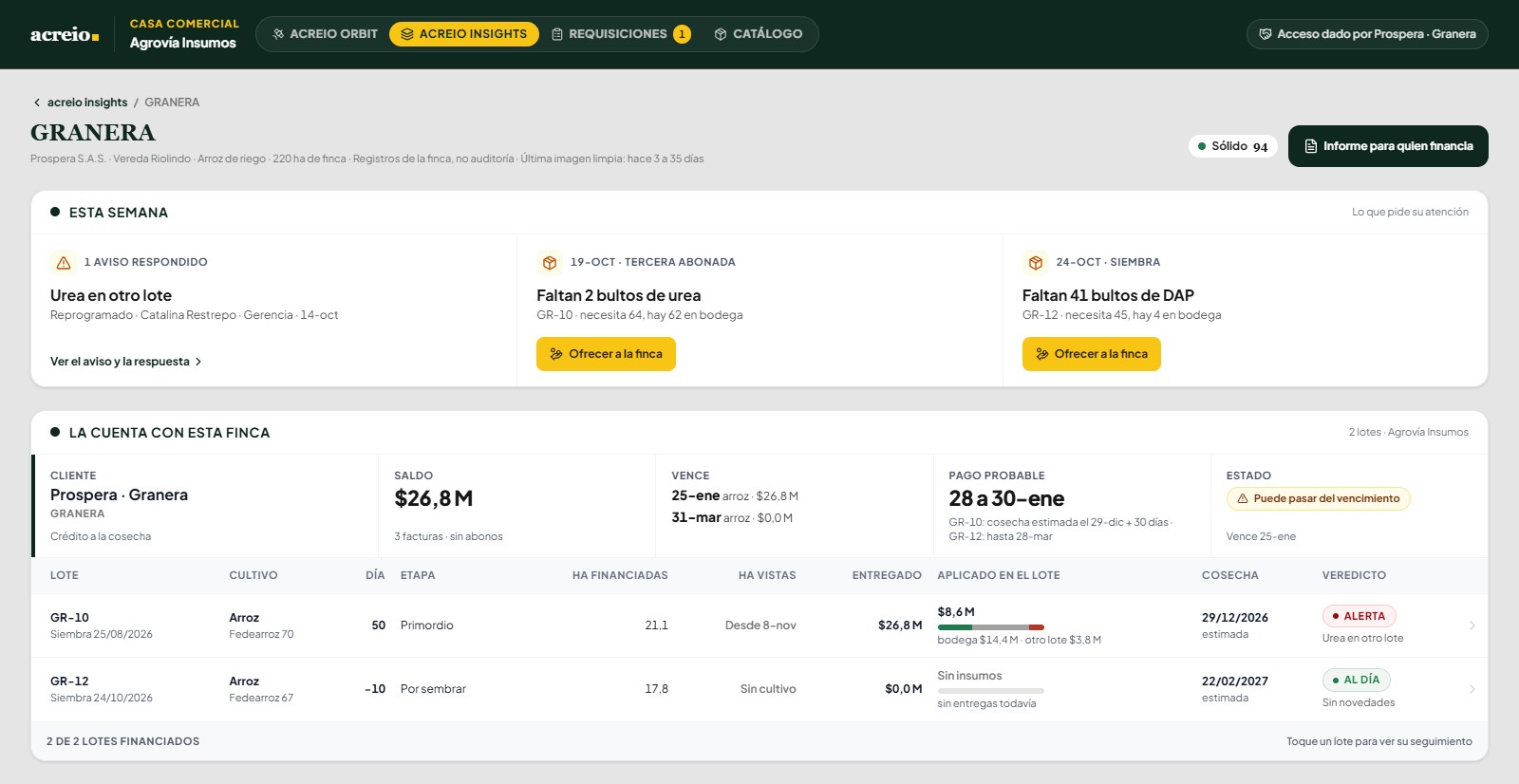Click the Cosecha date 29/12/2026
Image resolution: width=1519 pixels, height=784 pixels.
point(1235,617)
